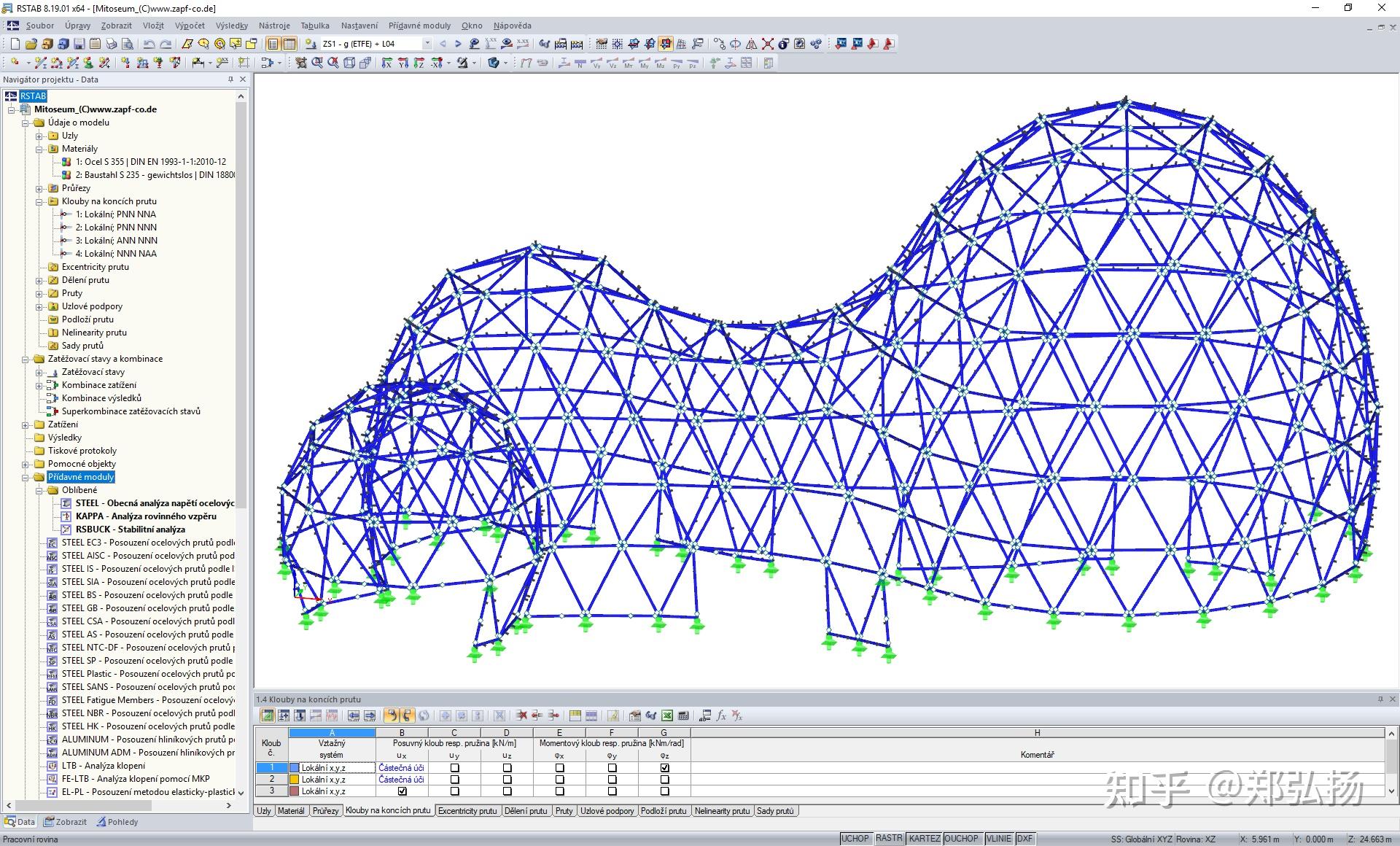Collapse the Materiály tree node
The height and width of the screenshot is (846, 1400).
tap(39, 149)
